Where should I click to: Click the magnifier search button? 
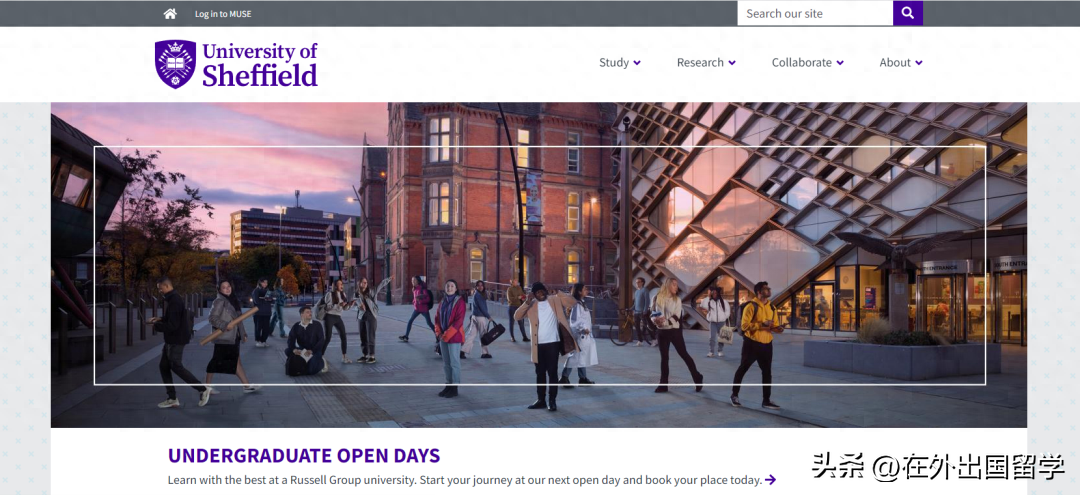(x=907, y=13)
